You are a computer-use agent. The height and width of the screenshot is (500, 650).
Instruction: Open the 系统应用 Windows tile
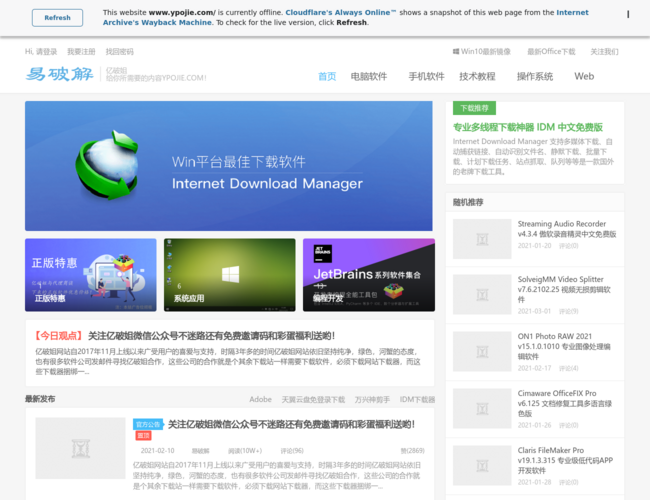229,274
